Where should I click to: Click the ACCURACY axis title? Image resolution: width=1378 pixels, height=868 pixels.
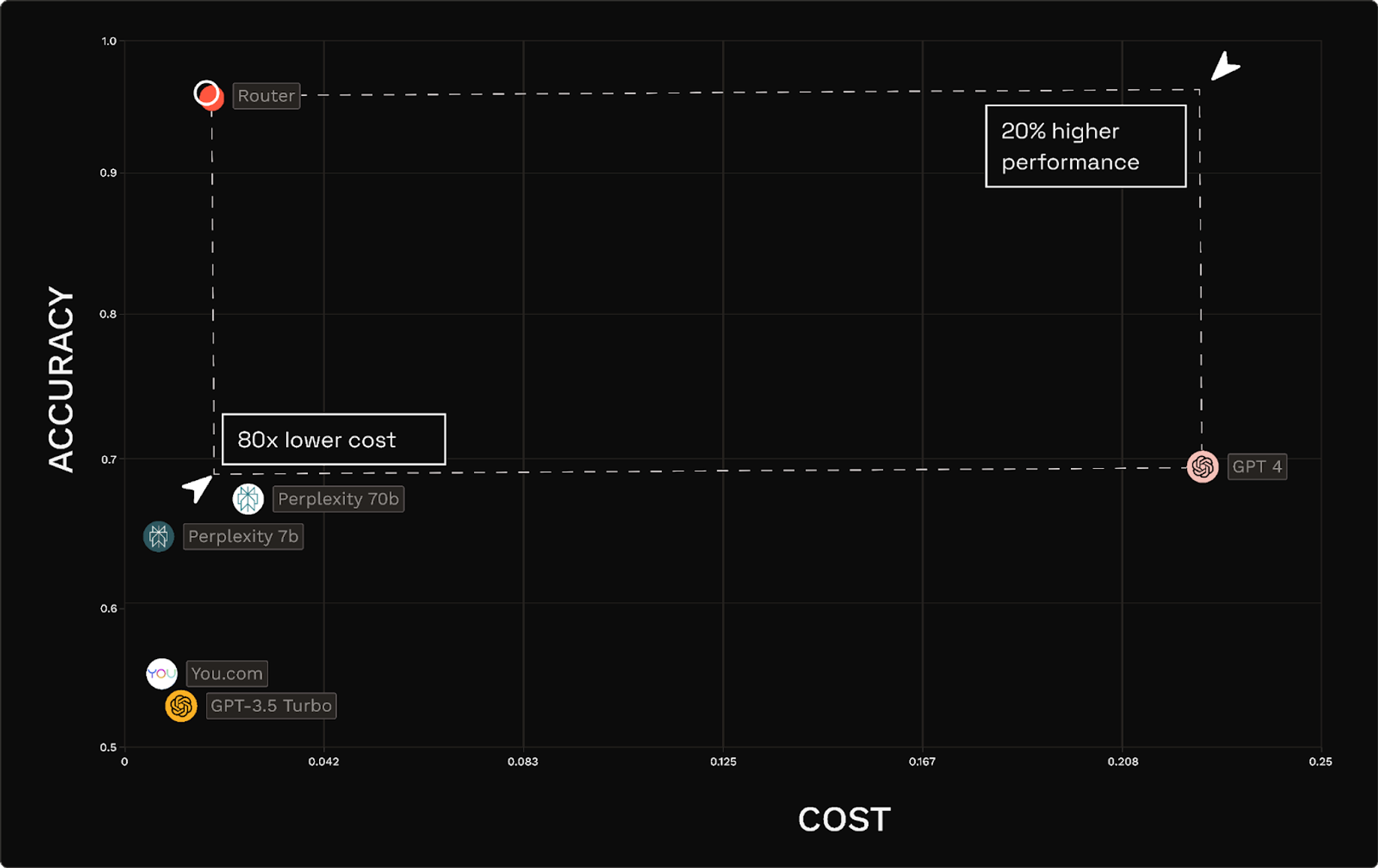61,379
